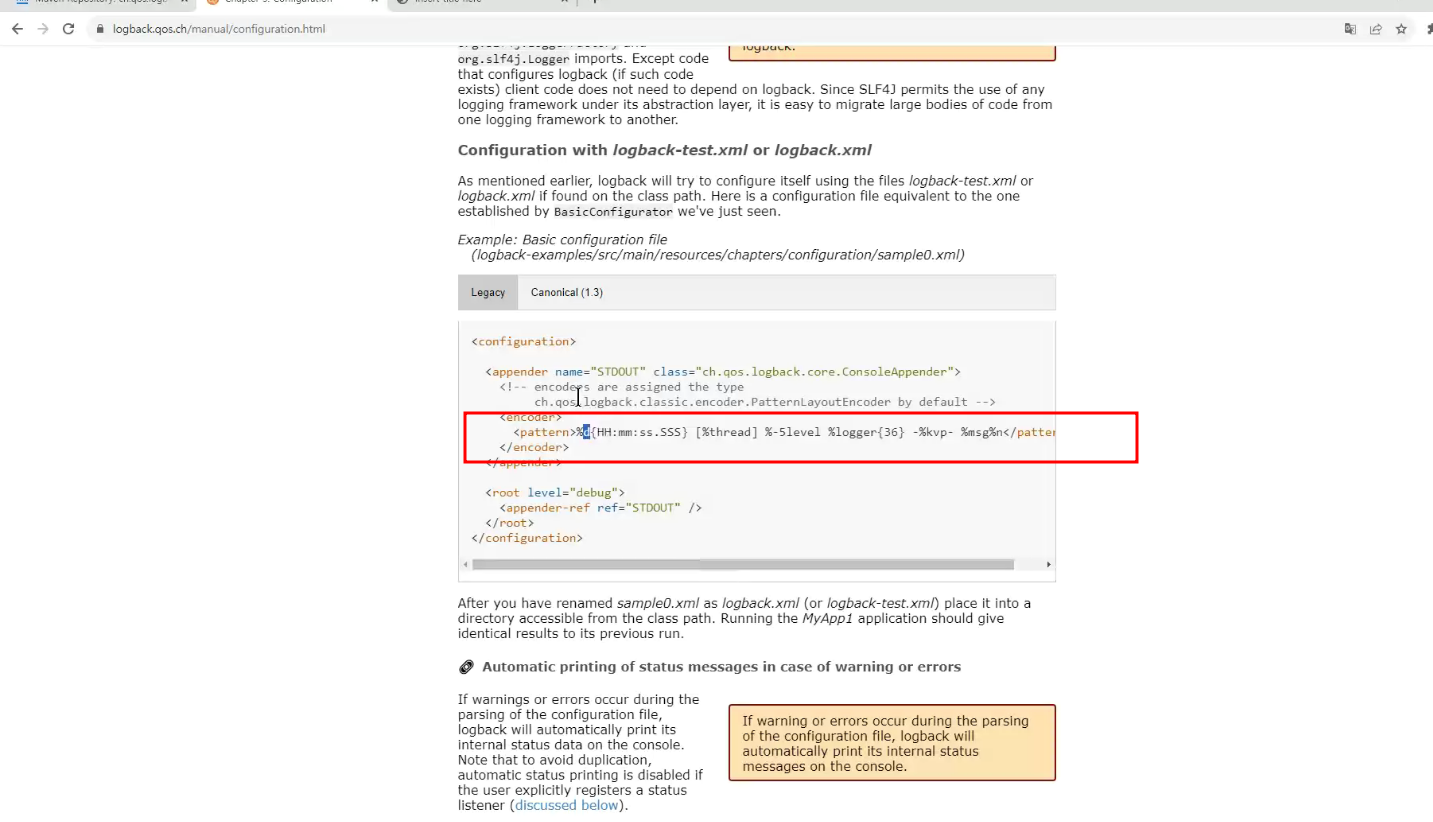Reload the logback configuration page
This screenshot has height=822, width=1433.
tap(68, 29)
